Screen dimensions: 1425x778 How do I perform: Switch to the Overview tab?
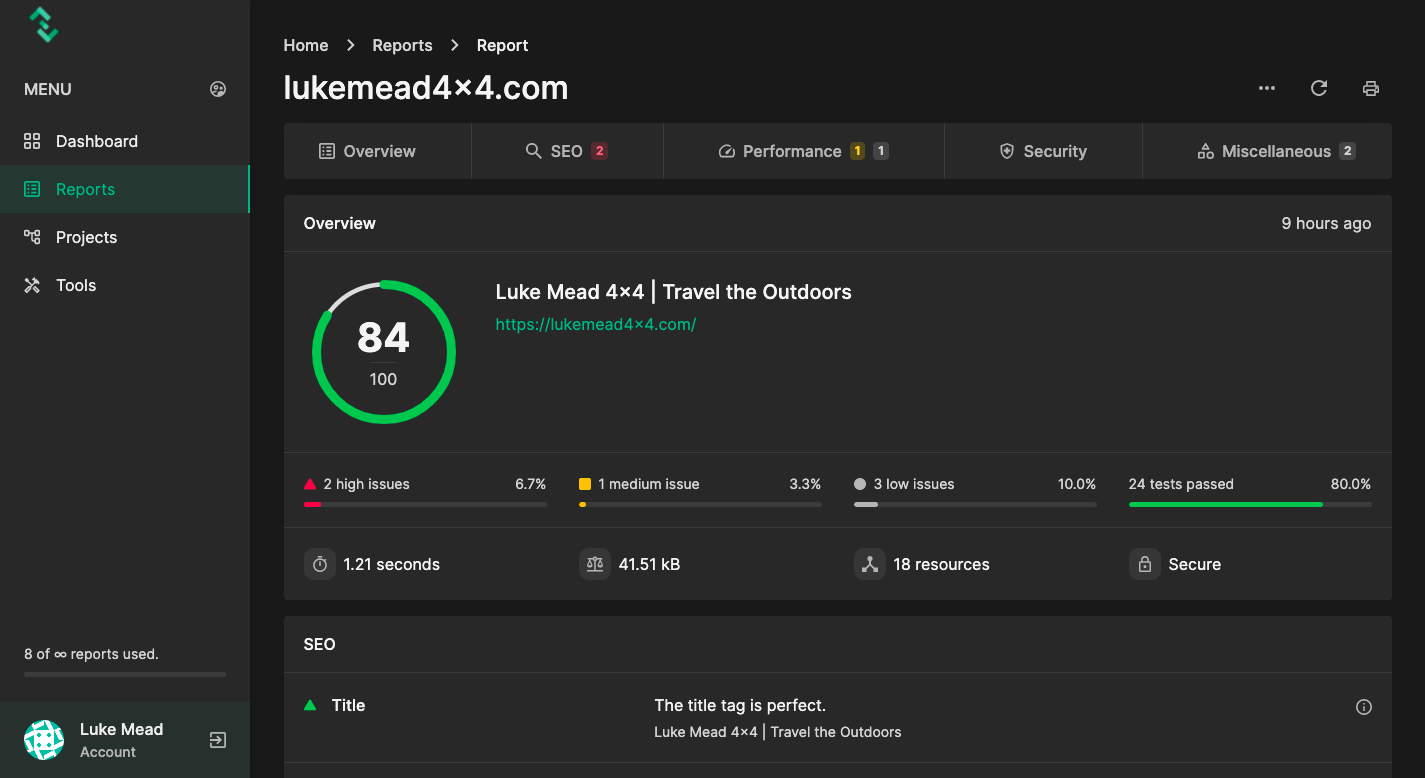[378, 151]
